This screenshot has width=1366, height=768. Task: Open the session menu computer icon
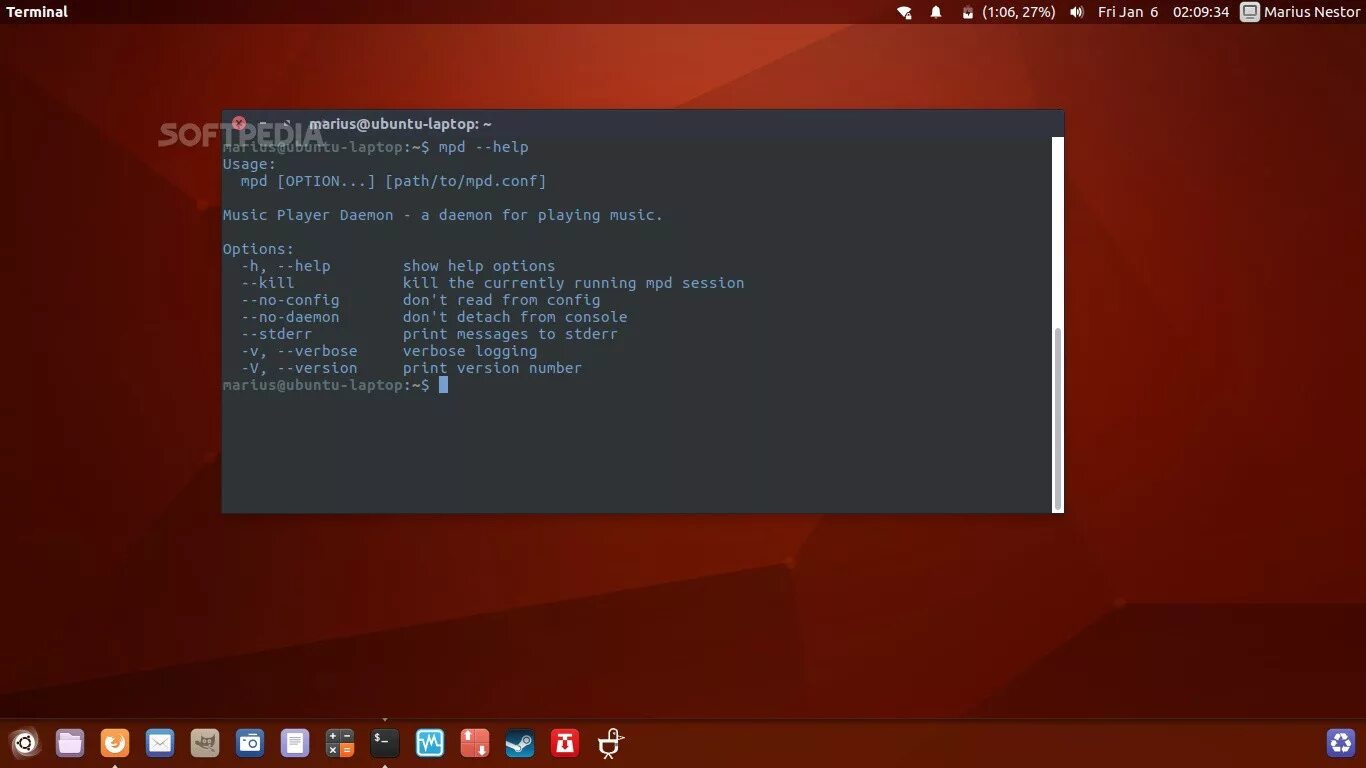tap(1250, 12)
